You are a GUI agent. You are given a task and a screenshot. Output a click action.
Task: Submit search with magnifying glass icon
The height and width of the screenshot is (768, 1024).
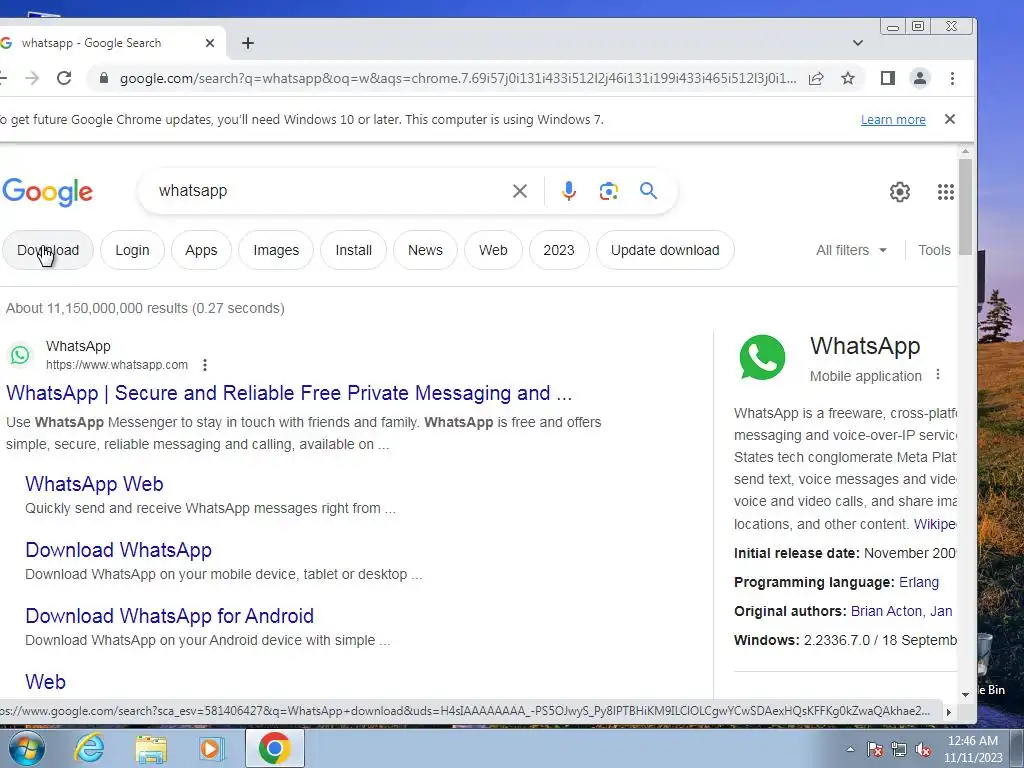(648, 191)
